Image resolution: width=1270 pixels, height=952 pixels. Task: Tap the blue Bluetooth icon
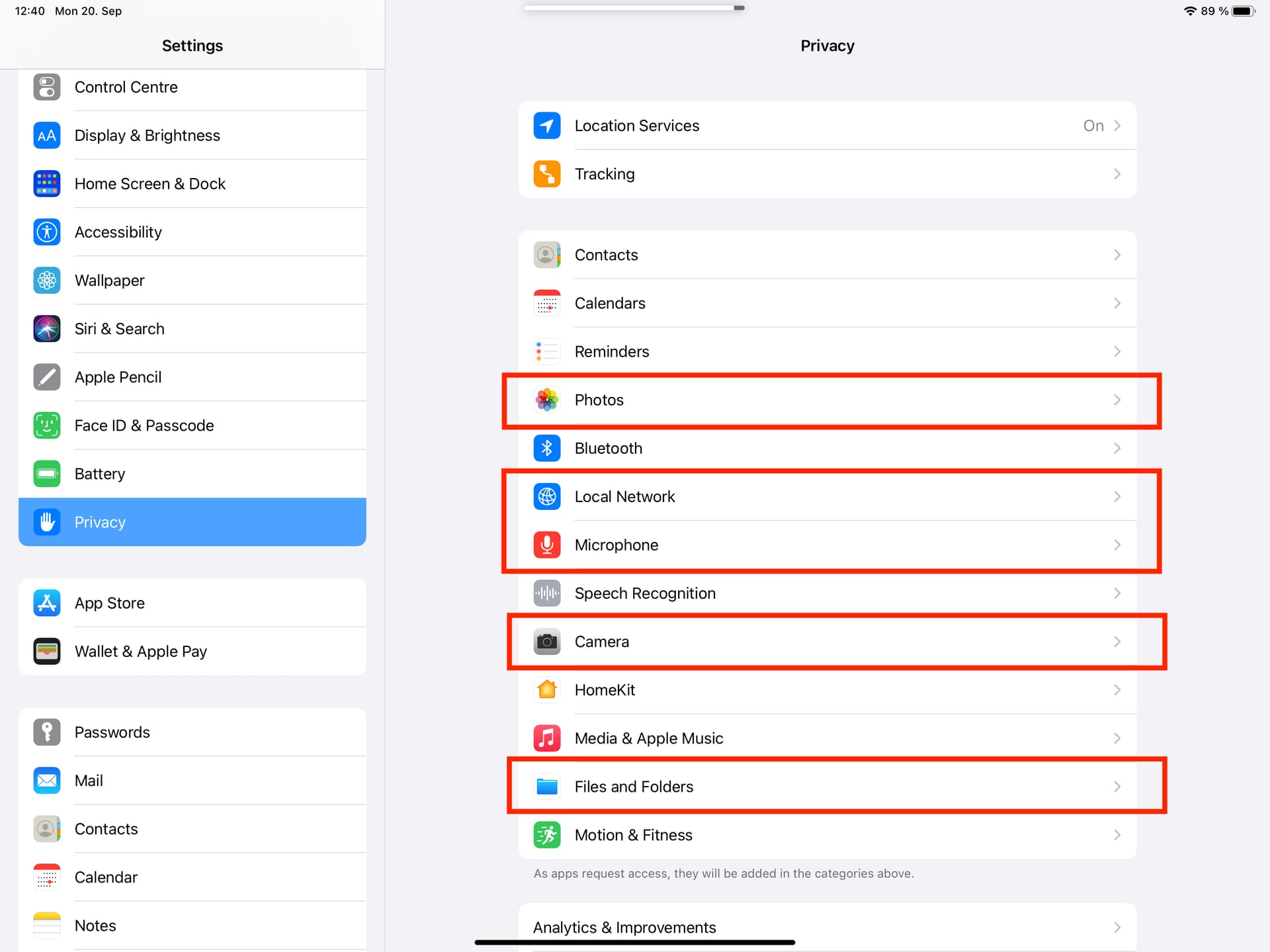point(546,448)
